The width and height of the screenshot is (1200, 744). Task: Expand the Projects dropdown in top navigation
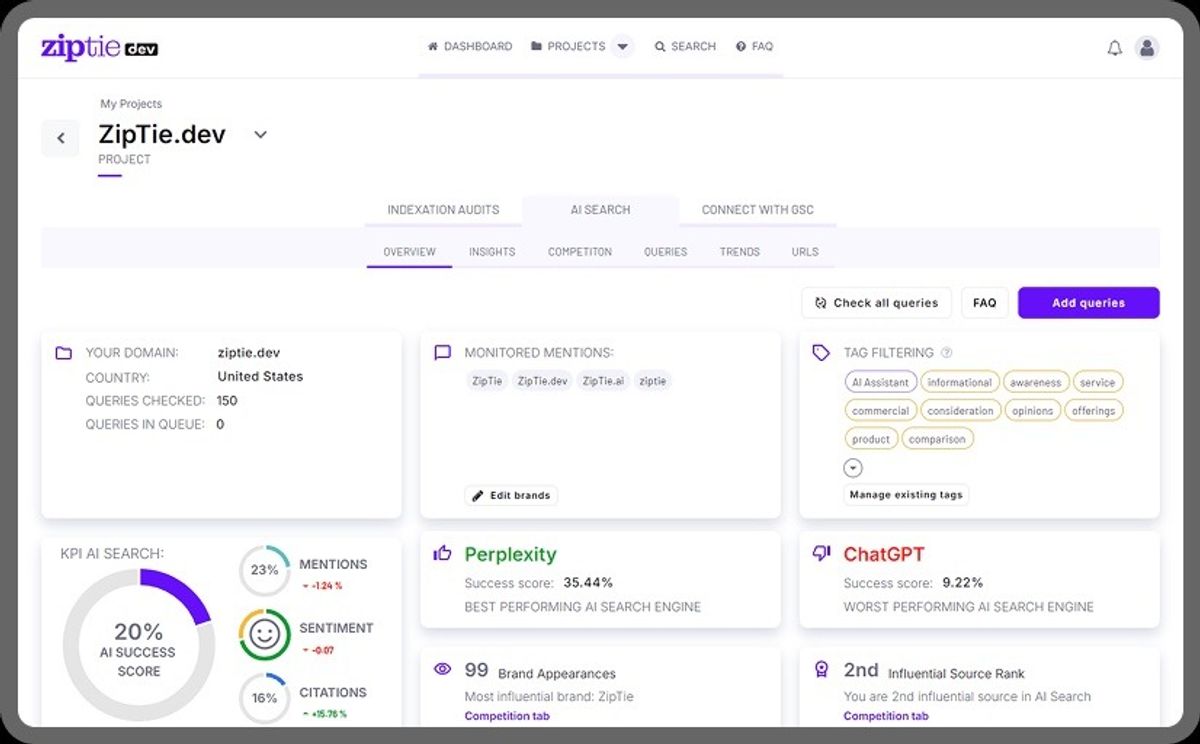623,46
